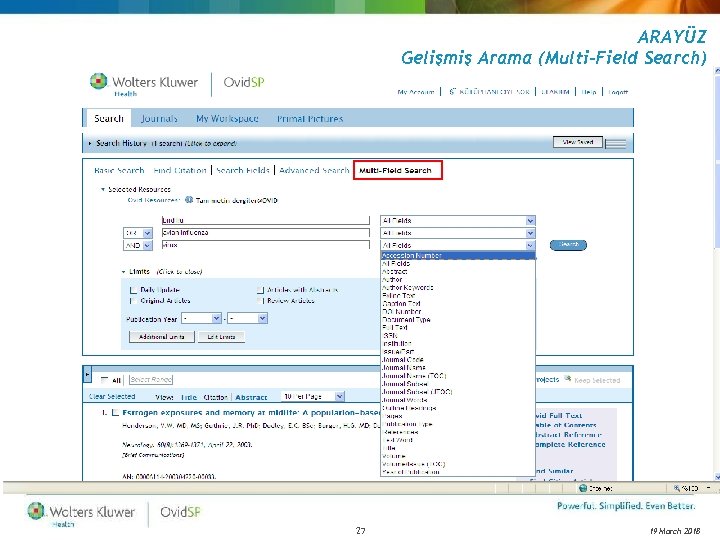Choose Journal Name (TOC) from the field list
The width and height of the screenshot is (720, 540).
[x=458, y=376]
